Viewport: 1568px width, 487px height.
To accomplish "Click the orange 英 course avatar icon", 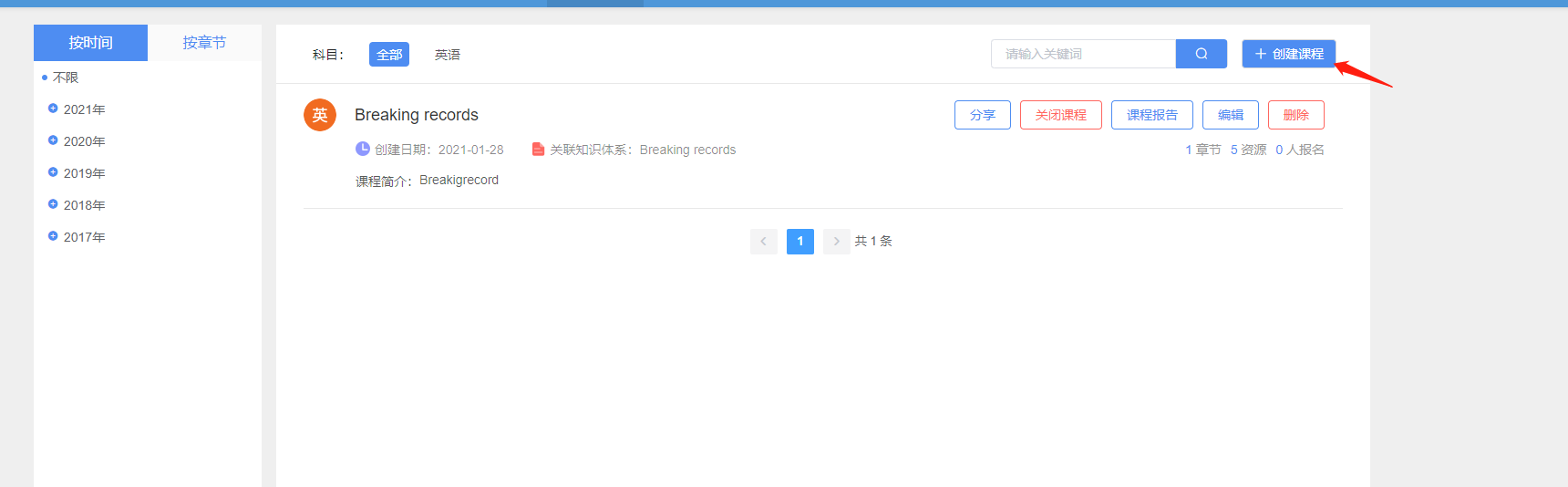I will pyautogui.click(x=320, y=115).
